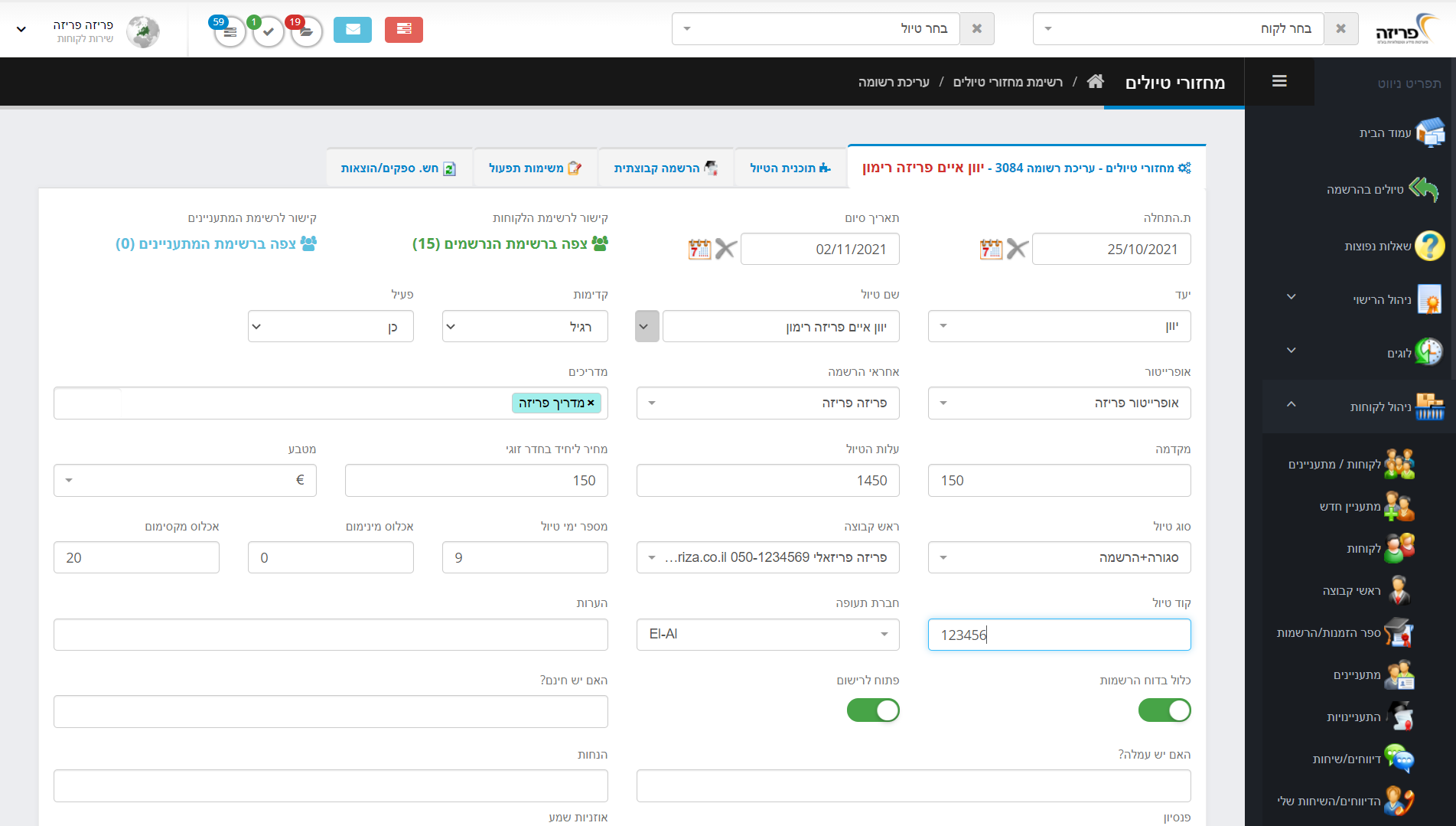Open the קדימות priority dropdown
1456x826 pixels.
[525, 326]
